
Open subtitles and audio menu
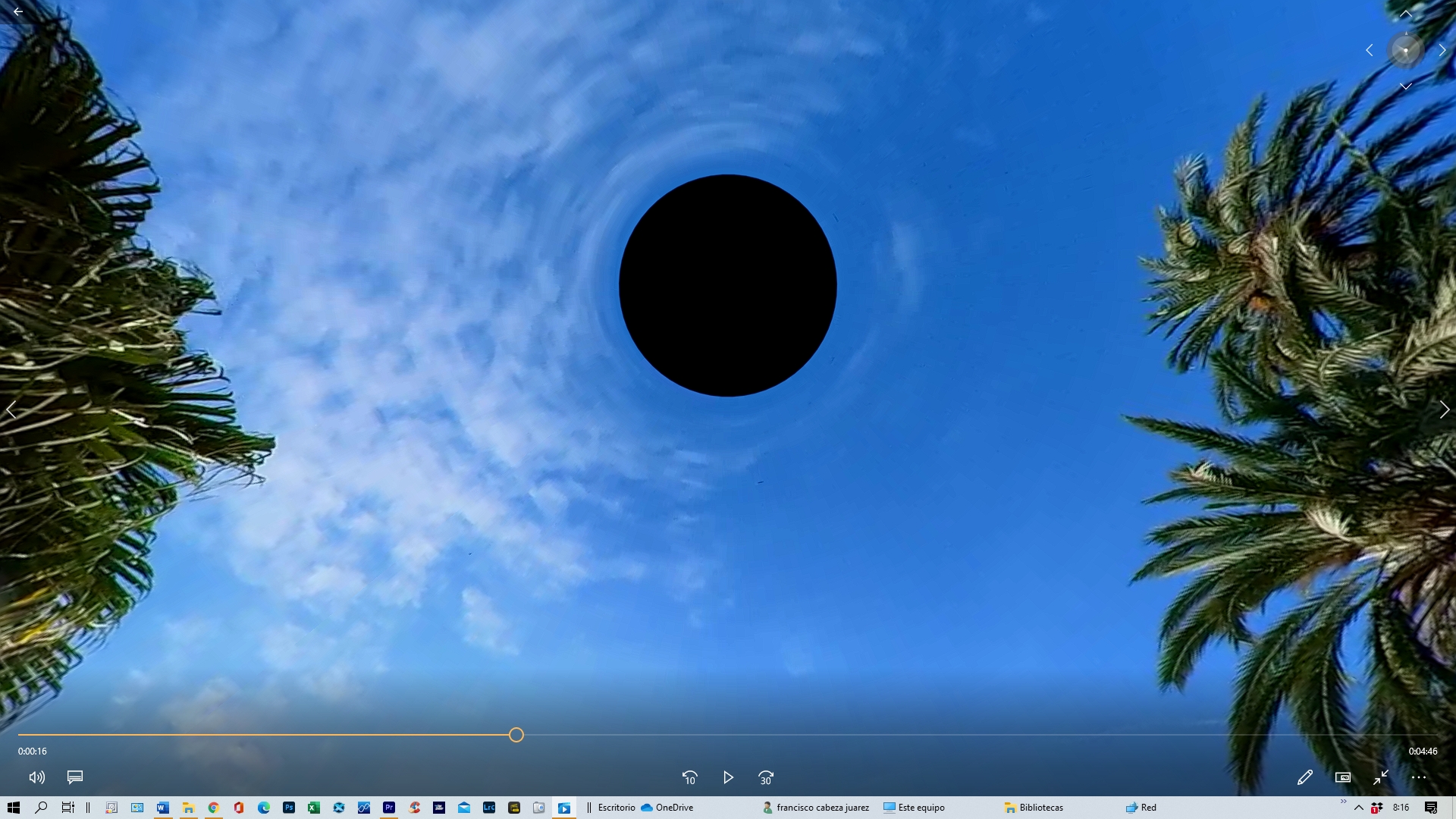[x=74, y=777]
